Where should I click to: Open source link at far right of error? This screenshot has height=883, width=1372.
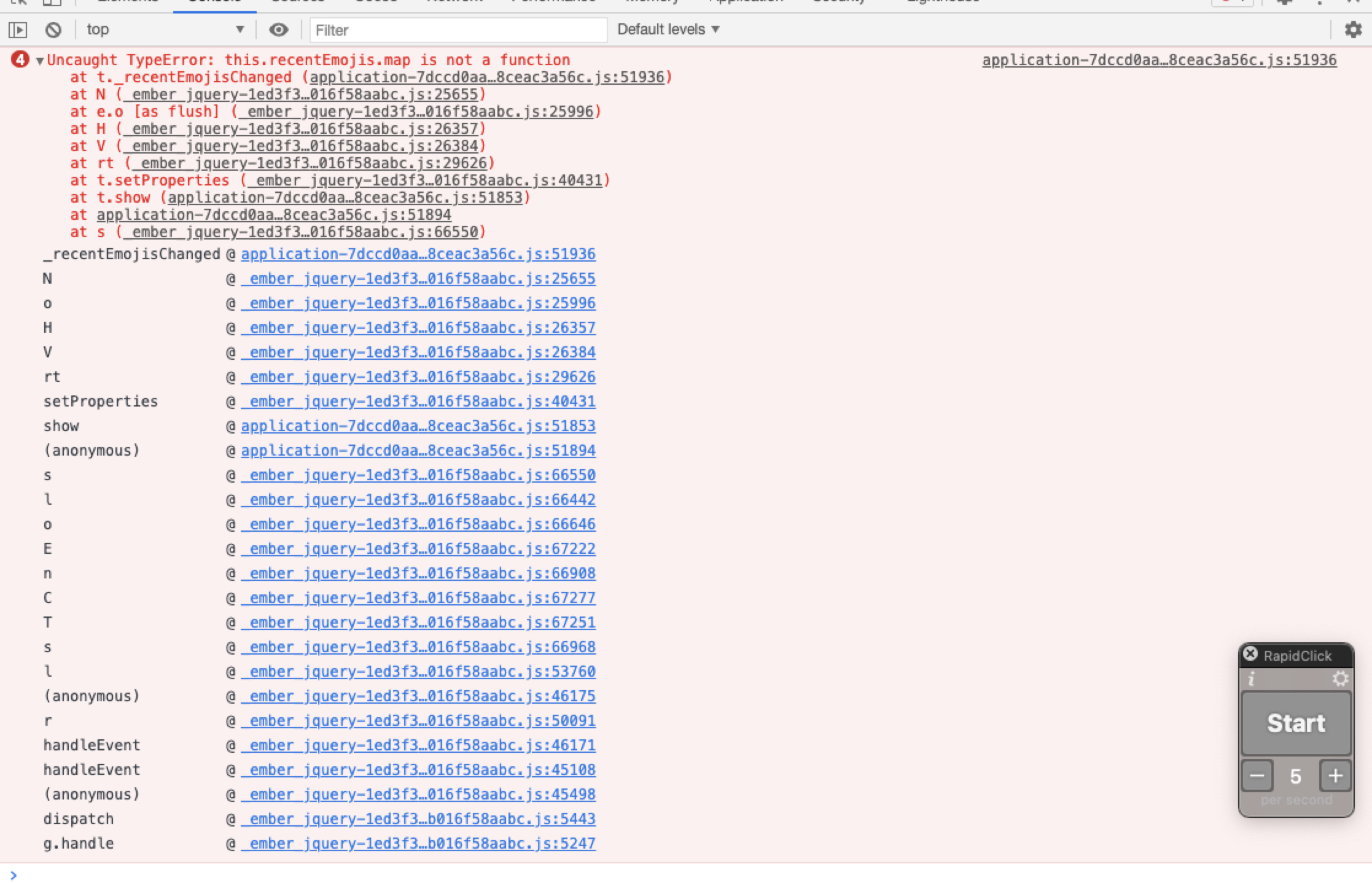pos(1159,60)
